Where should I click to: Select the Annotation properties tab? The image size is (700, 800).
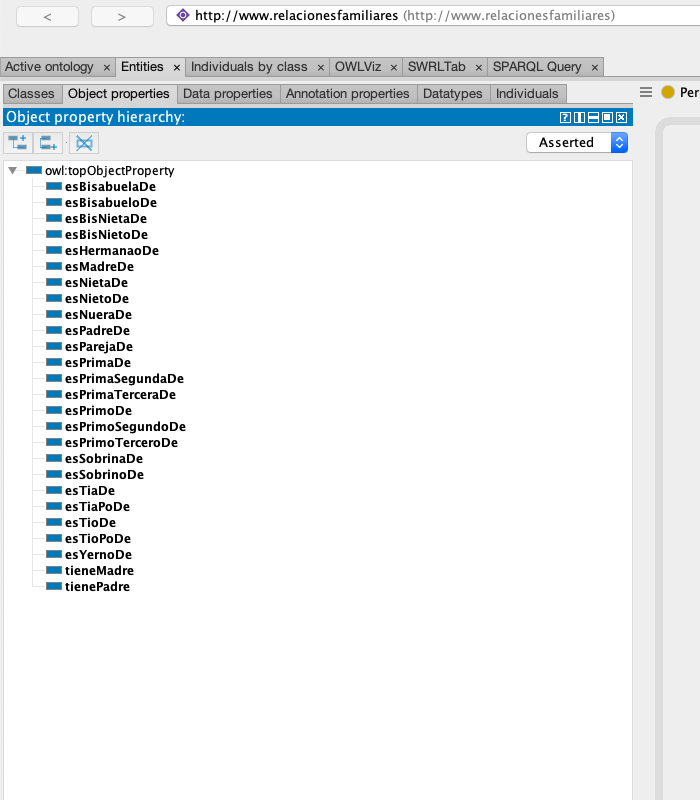[347, 94]
